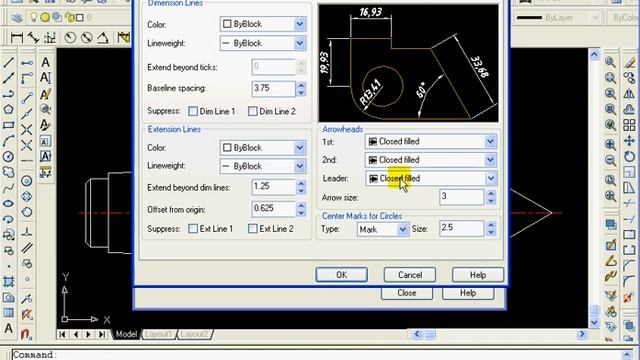The width and height of the screenshot is (640, 360).
Task: Select the Erase modify tool
Action: tap(629, 62)
